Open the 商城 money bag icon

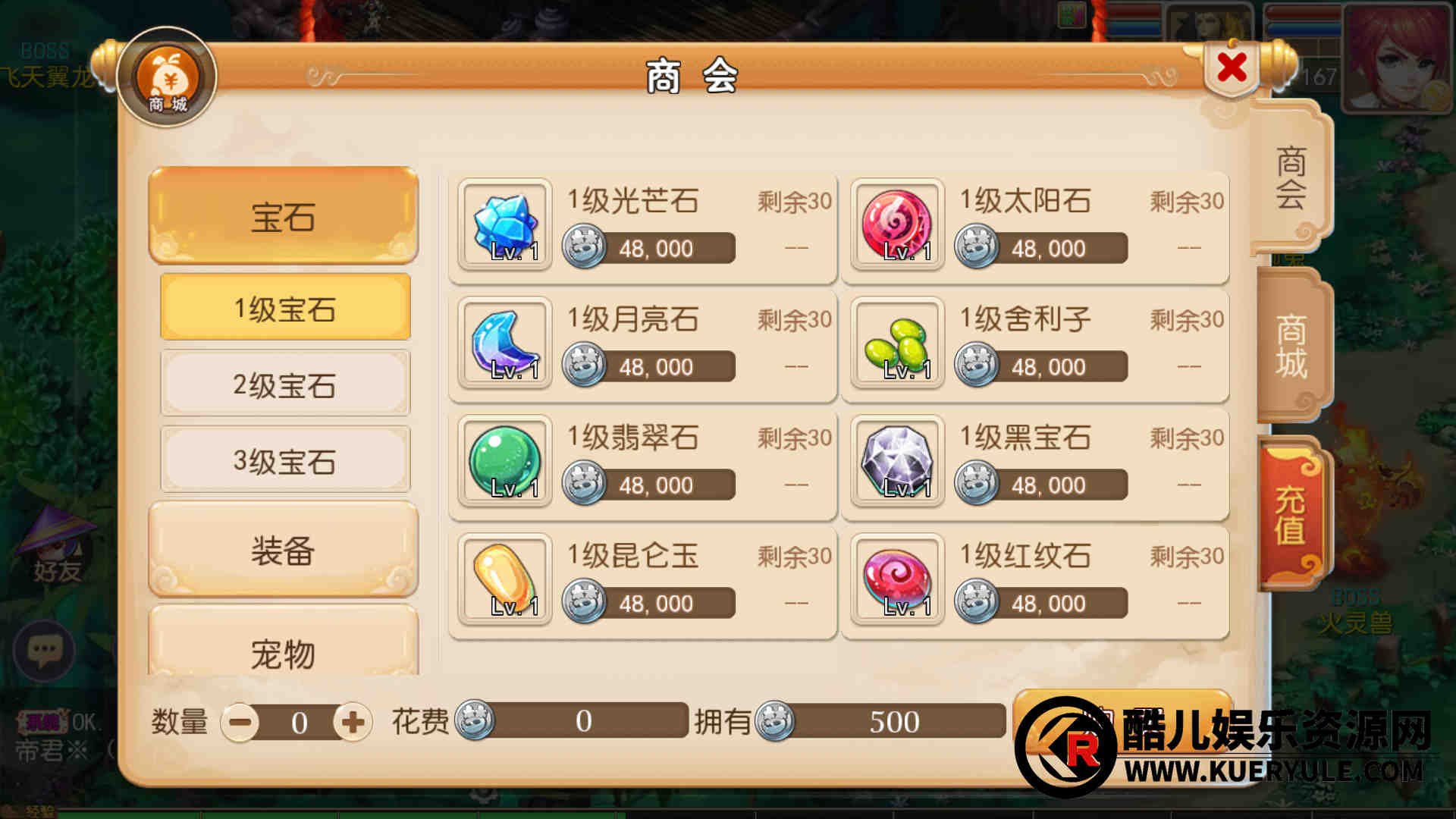coord(167,77)
